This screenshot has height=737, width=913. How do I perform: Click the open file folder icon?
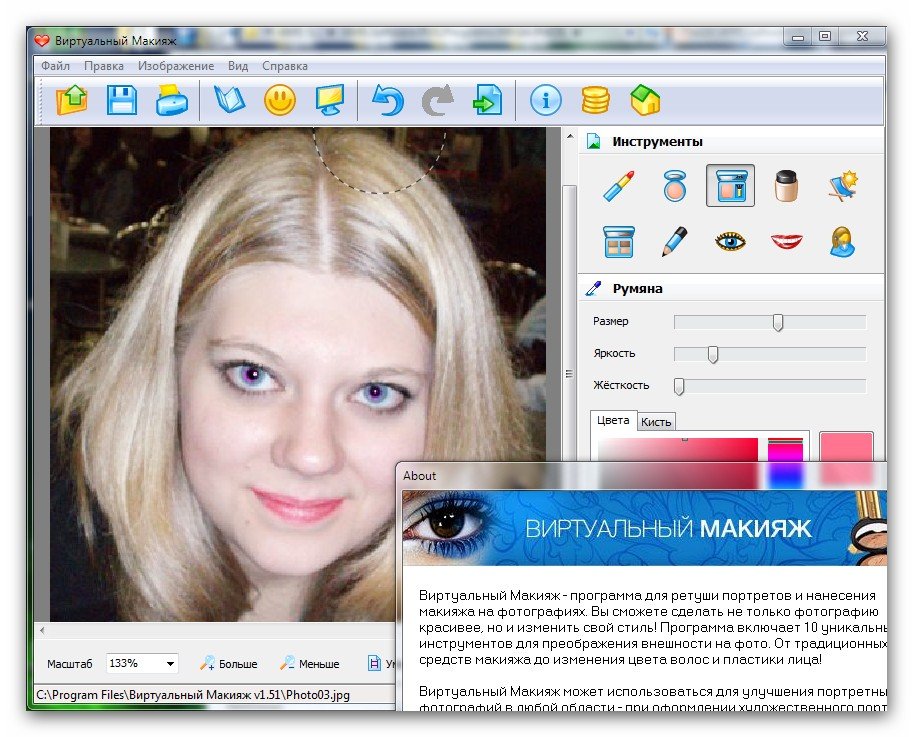tap(72, 100)
